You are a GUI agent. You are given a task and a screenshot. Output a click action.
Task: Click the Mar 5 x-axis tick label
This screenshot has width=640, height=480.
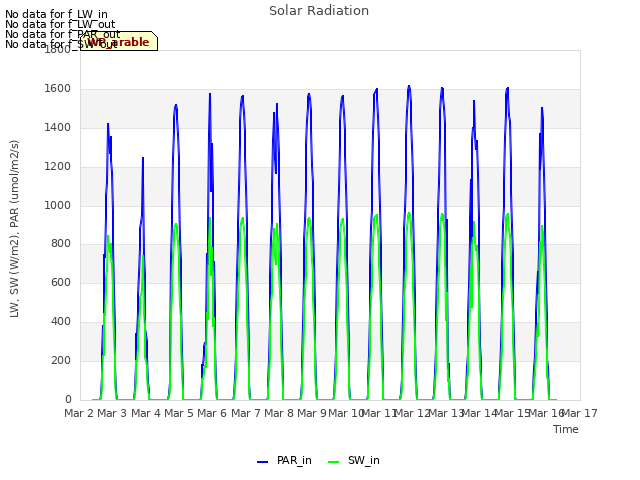coord(179,413)
